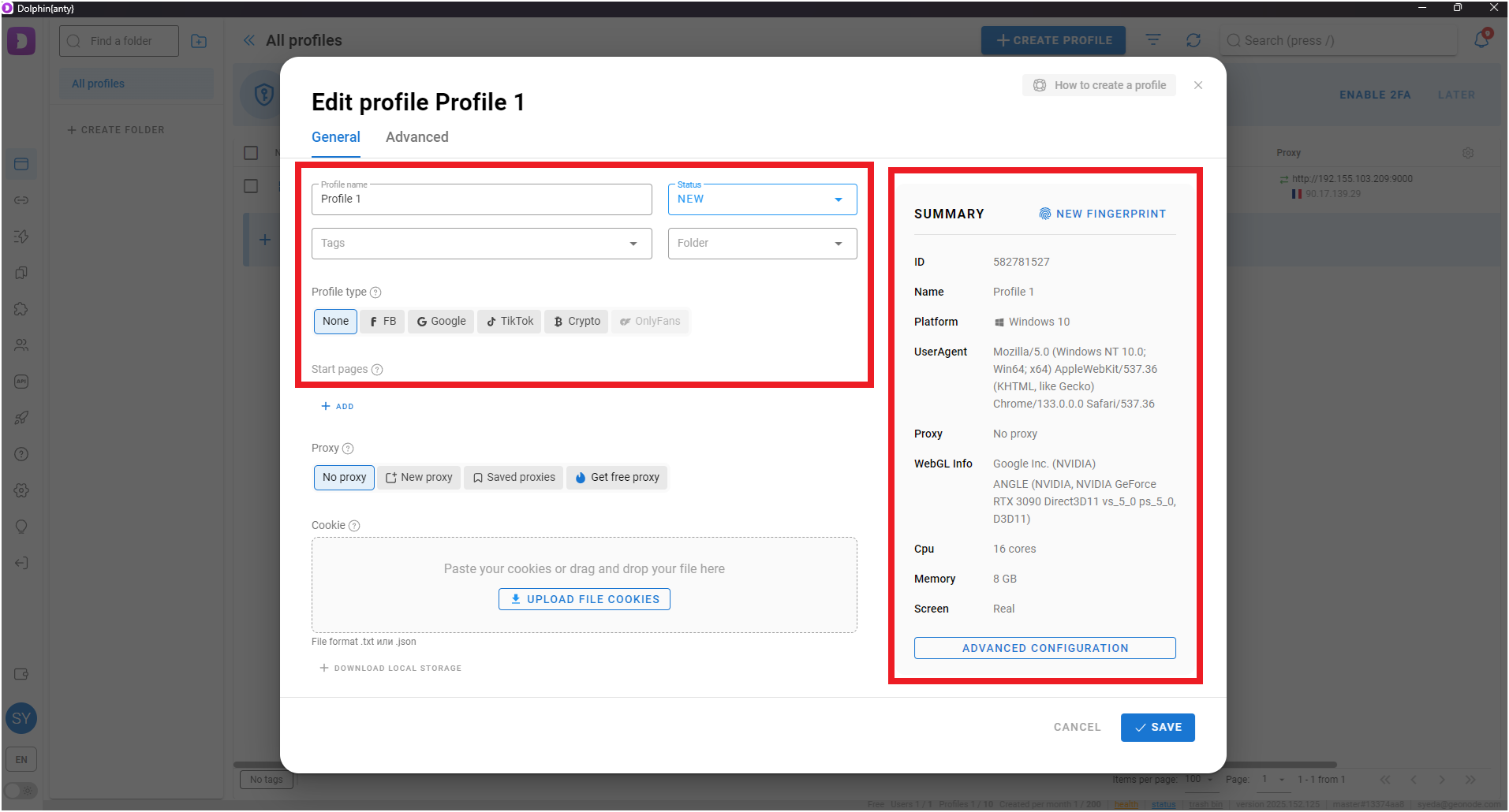Switch to the Advanced tab
The width and height of the screenshot is (1509, 812).
(x=416, y=136)
